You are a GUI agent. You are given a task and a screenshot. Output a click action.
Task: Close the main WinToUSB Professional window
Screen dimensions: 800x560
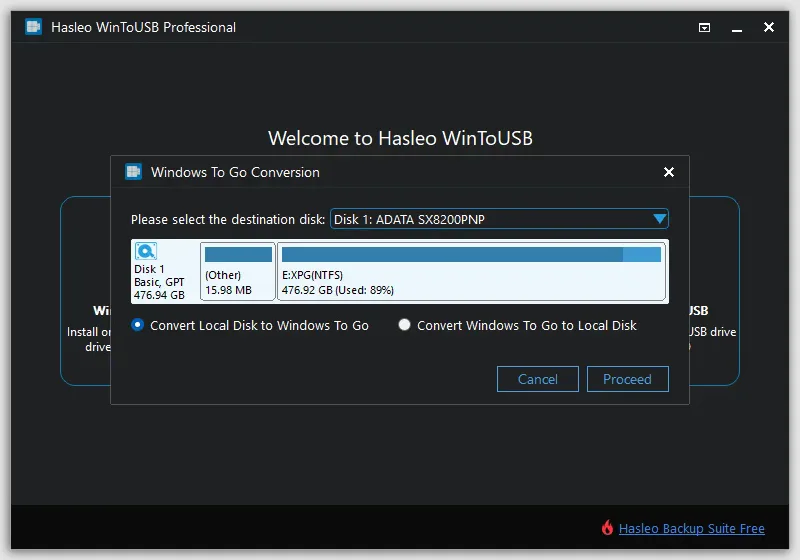(x=769, y=28)
